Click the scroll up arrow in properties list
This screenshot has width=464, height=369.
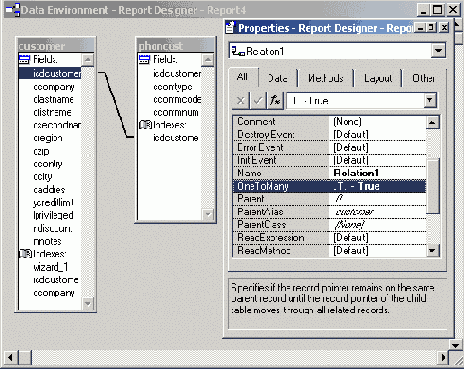[x=432, y=122]
